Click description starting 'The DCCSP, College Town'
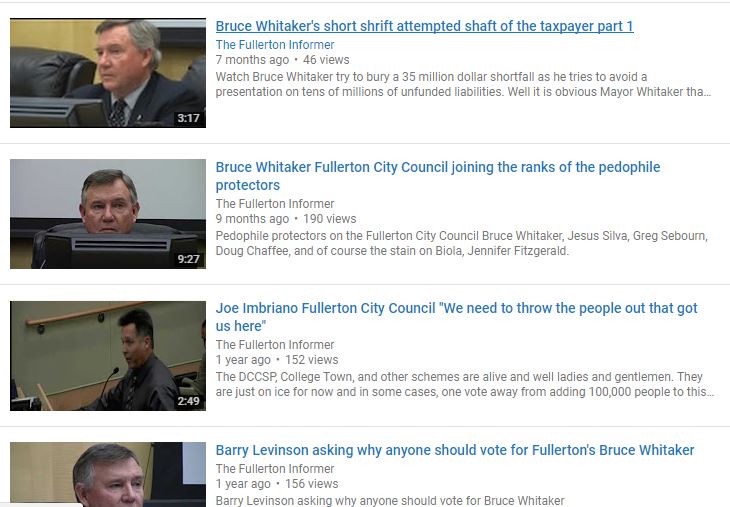Viewport: 730px width, 507px height. click(465, 385)
